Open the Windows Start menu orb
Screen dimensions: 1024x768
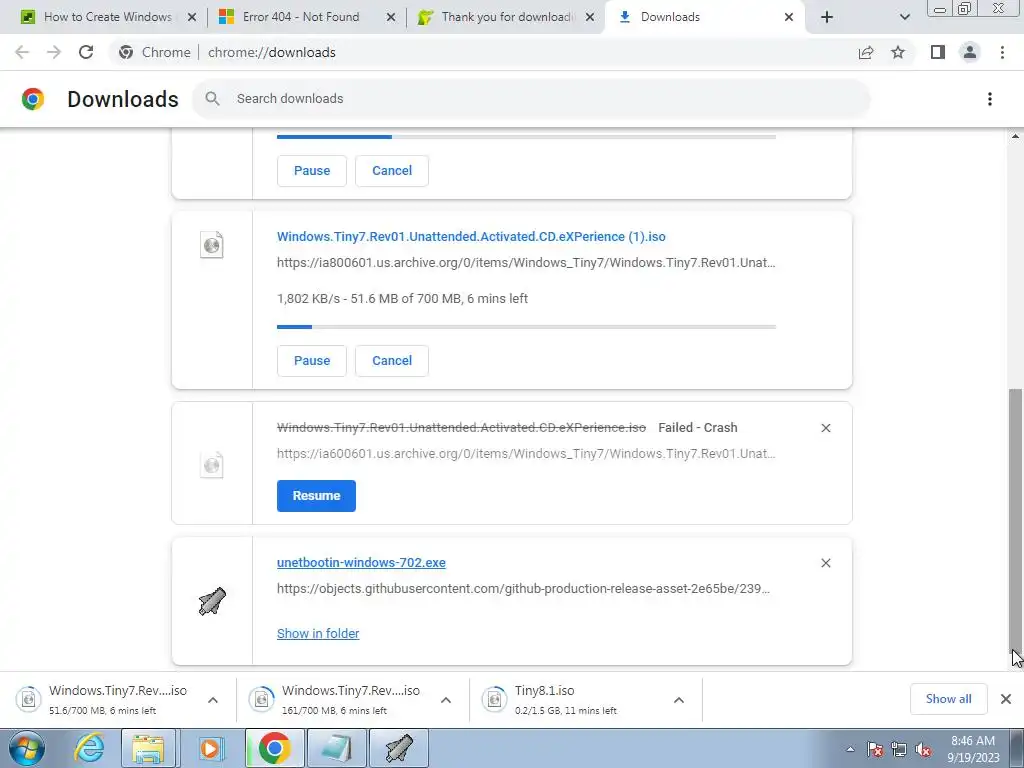(27, 748)
